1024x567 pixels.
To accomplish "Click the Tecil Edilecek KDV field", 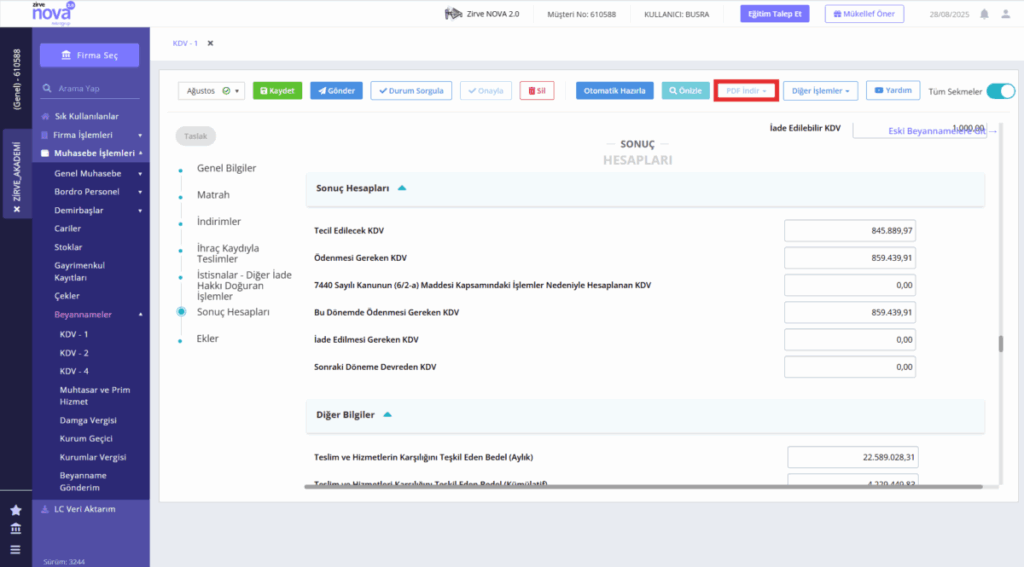I will (x=850, y=231).
